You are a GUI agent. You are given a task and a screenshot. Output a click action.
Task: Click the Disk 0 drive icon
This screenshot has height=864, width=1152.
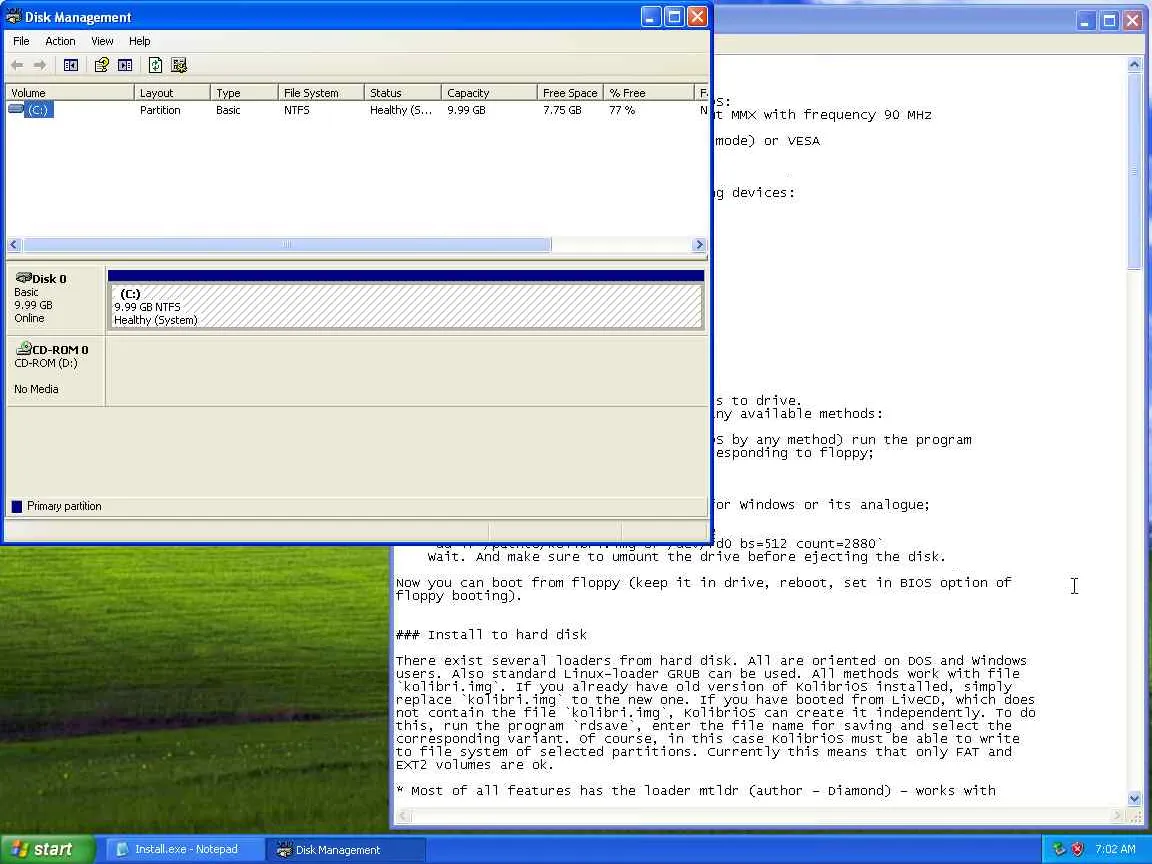pyautogui.click(x=24, y=278)
